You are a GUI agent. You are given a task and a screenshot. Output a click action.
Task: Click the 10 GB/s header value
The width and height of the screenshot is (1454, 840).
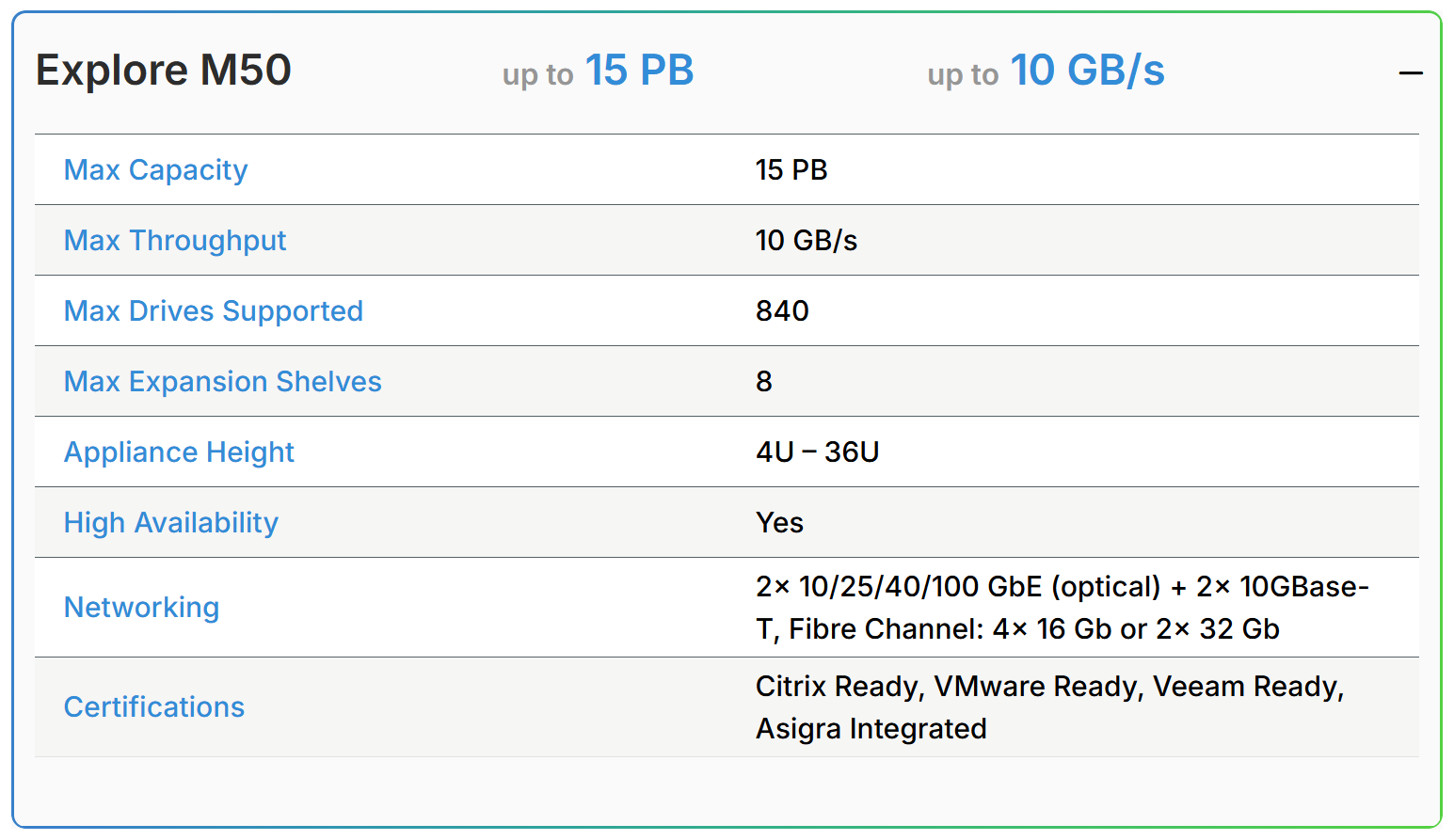1087,71
